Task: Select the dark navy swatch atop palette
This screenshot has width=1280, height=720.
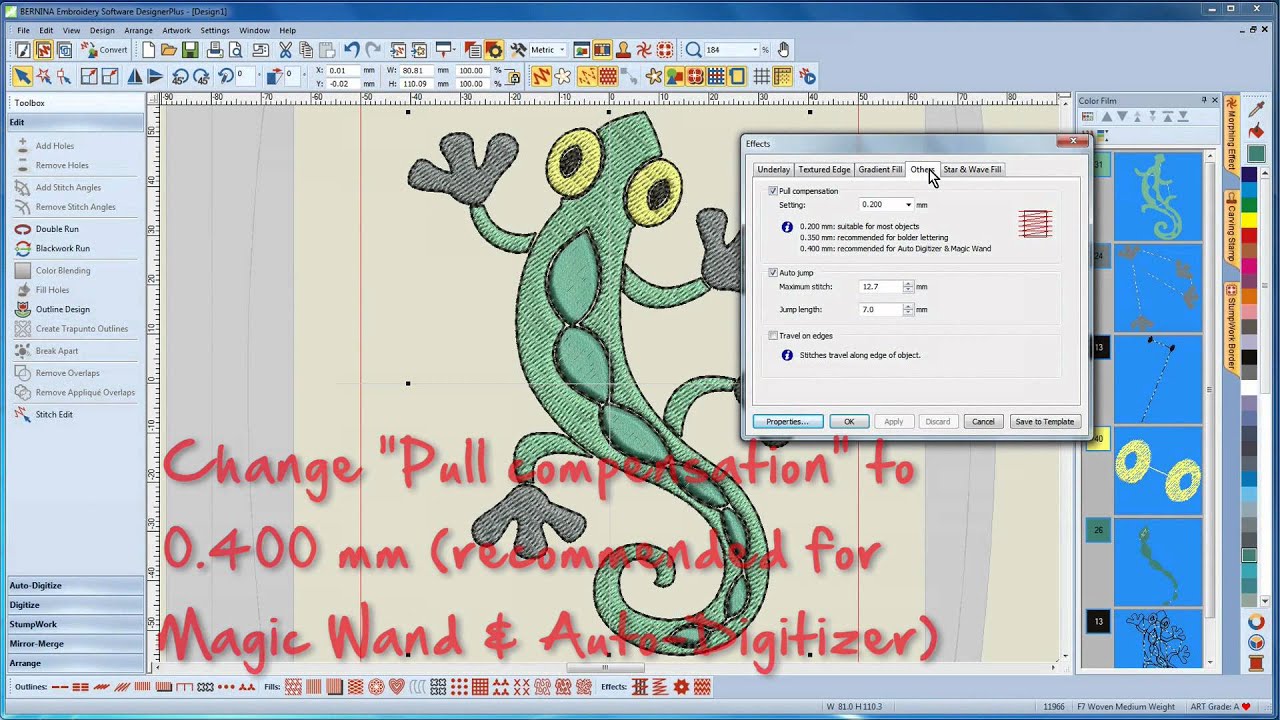Action: (x=1249, y=174)
